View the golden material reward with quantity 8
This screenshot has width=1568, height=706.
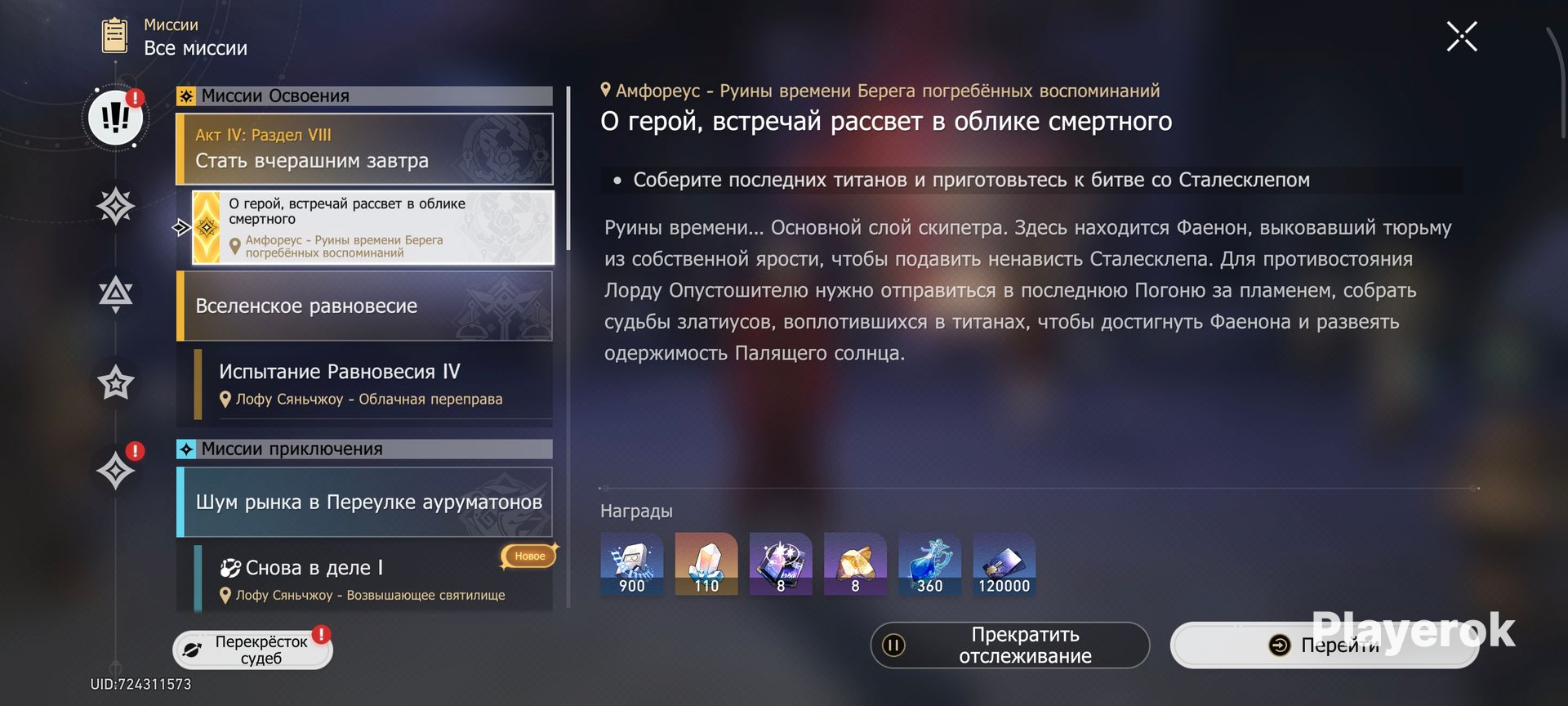855,564
